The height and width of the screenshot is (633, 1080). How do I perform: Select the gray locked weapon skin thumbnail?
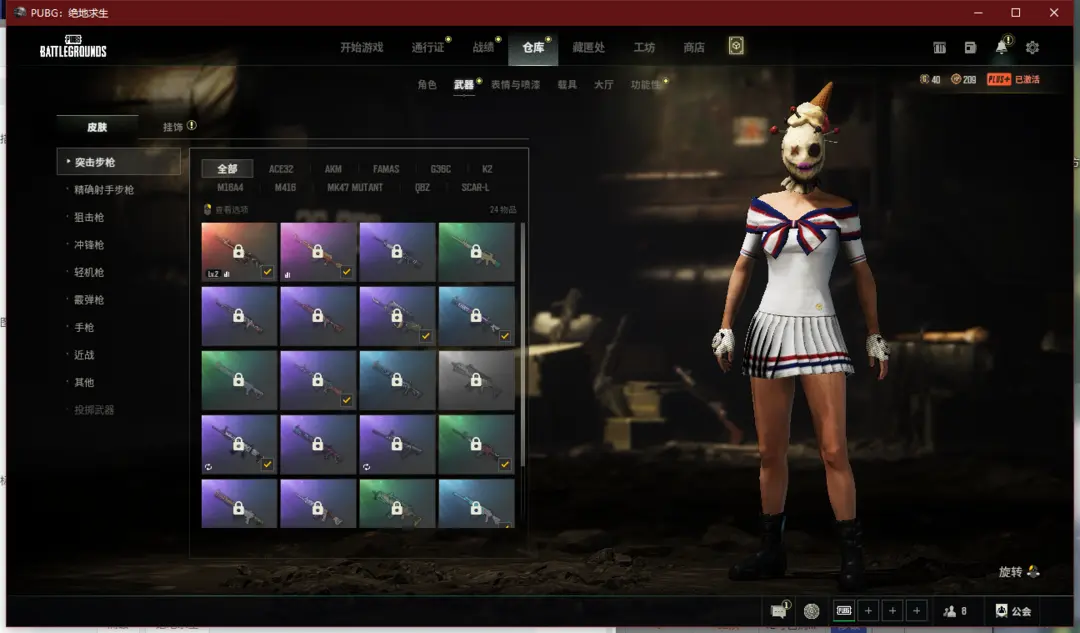click(x=476, y=380)
